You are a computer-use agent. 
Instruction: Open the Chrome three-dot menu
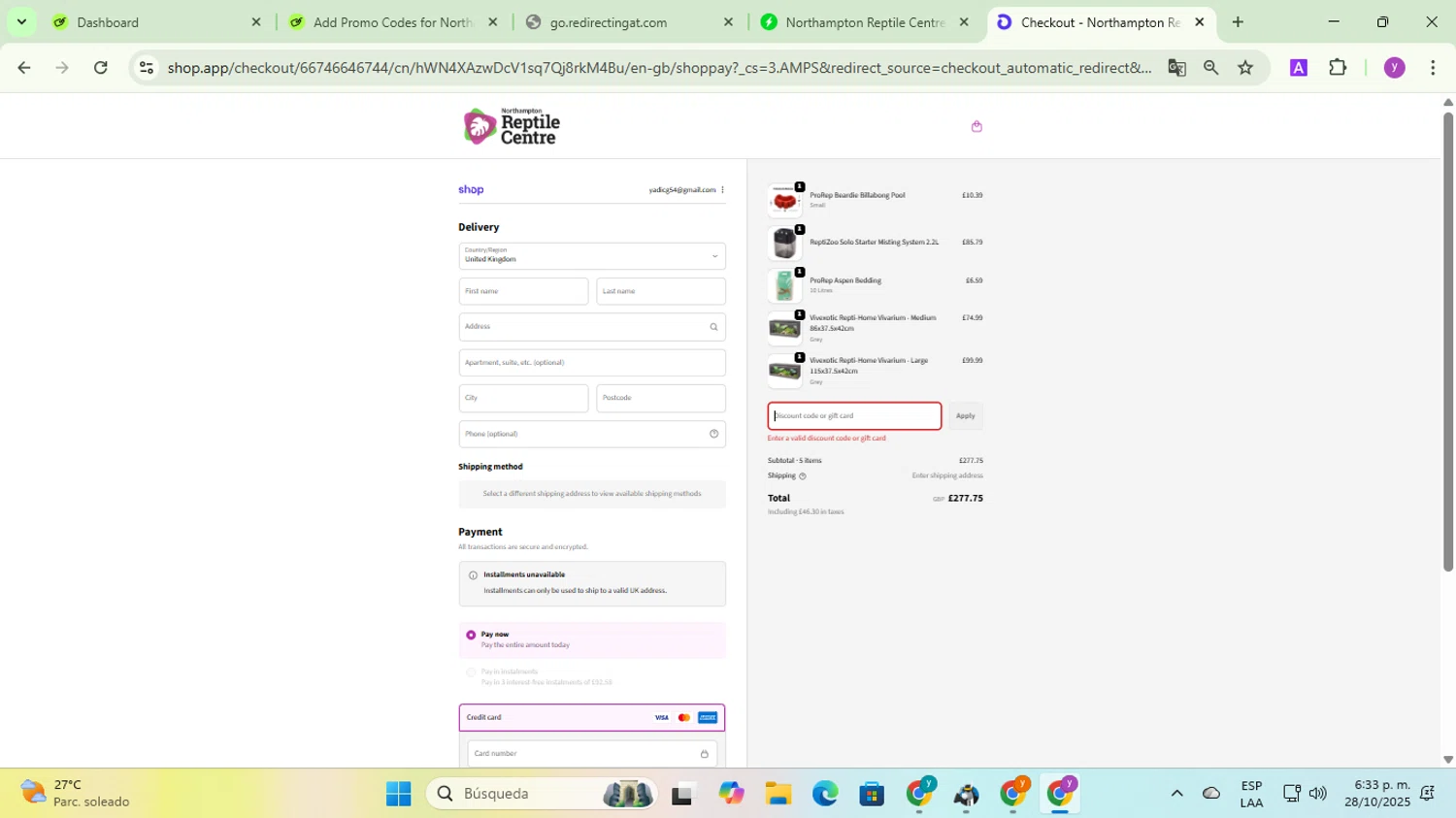pos(1433,68)
